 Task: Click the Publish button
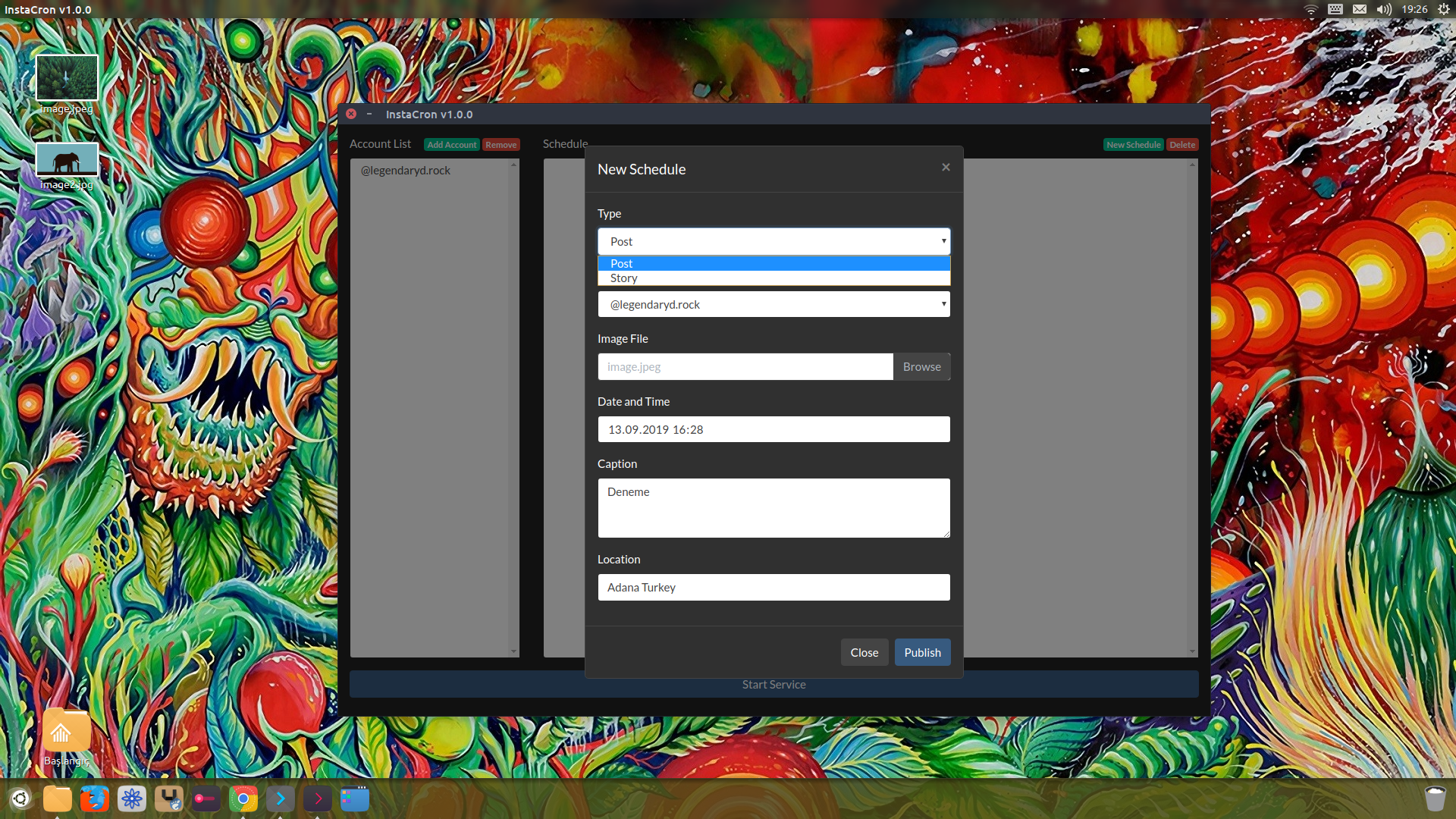[922, 652]
